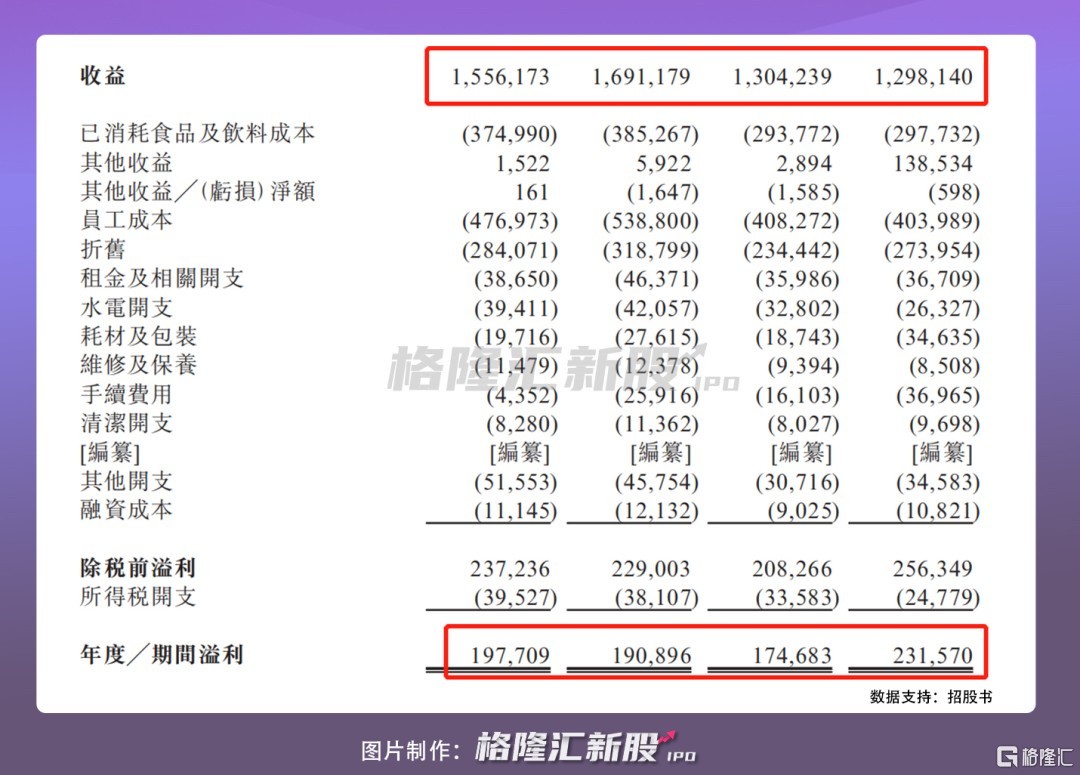
Task: Select the 維修及保養 row label
Action: coord(138,364)
